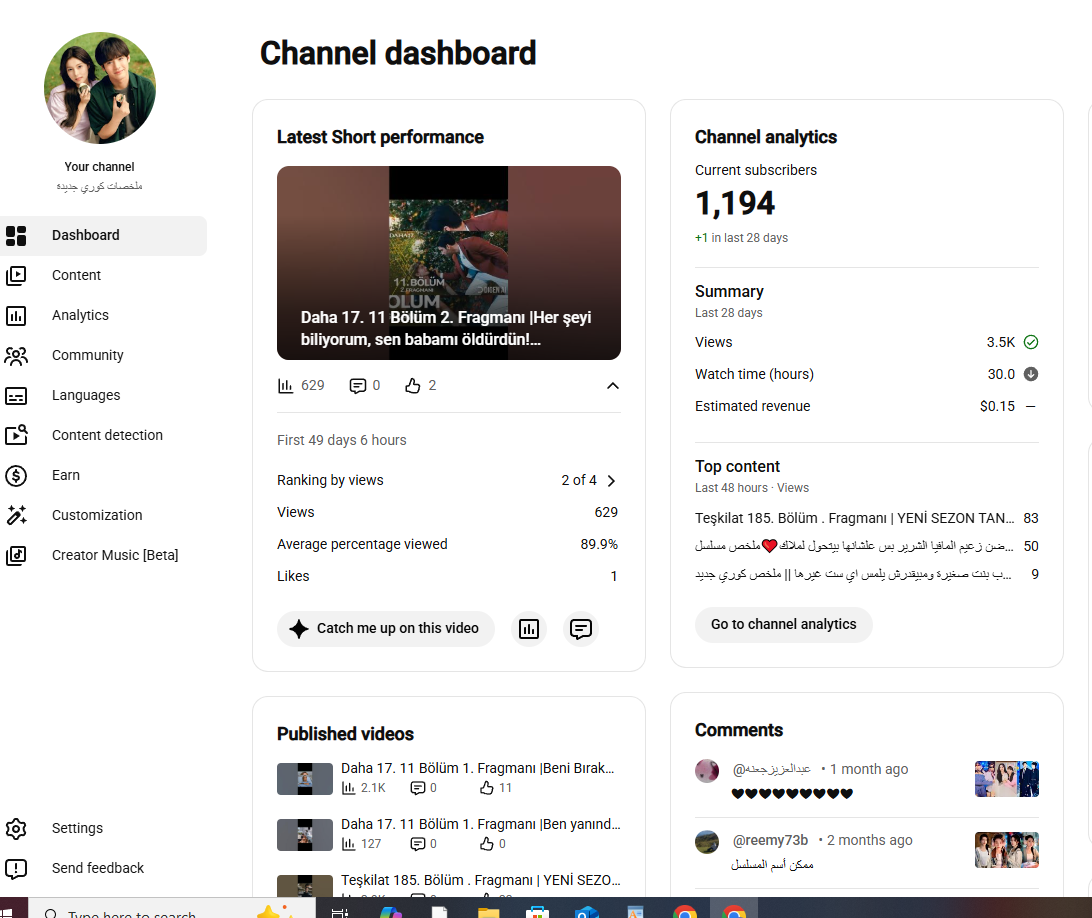Image resolution: width=1092 pixels, height=918 pixels.
Task: Open Customization page label
Action: pyautogui.click(x=97, y=515)
